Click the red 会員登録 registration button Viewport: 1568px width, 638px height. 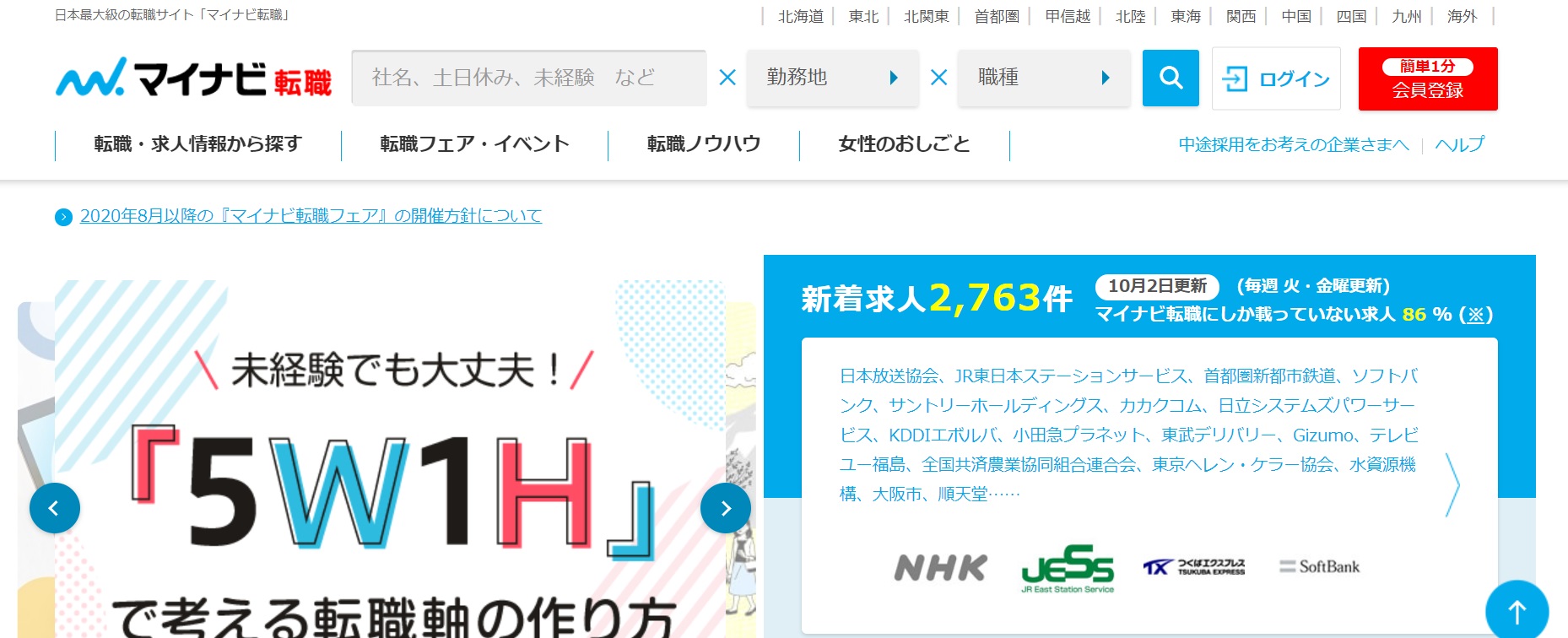click(x=1427, y=79)
